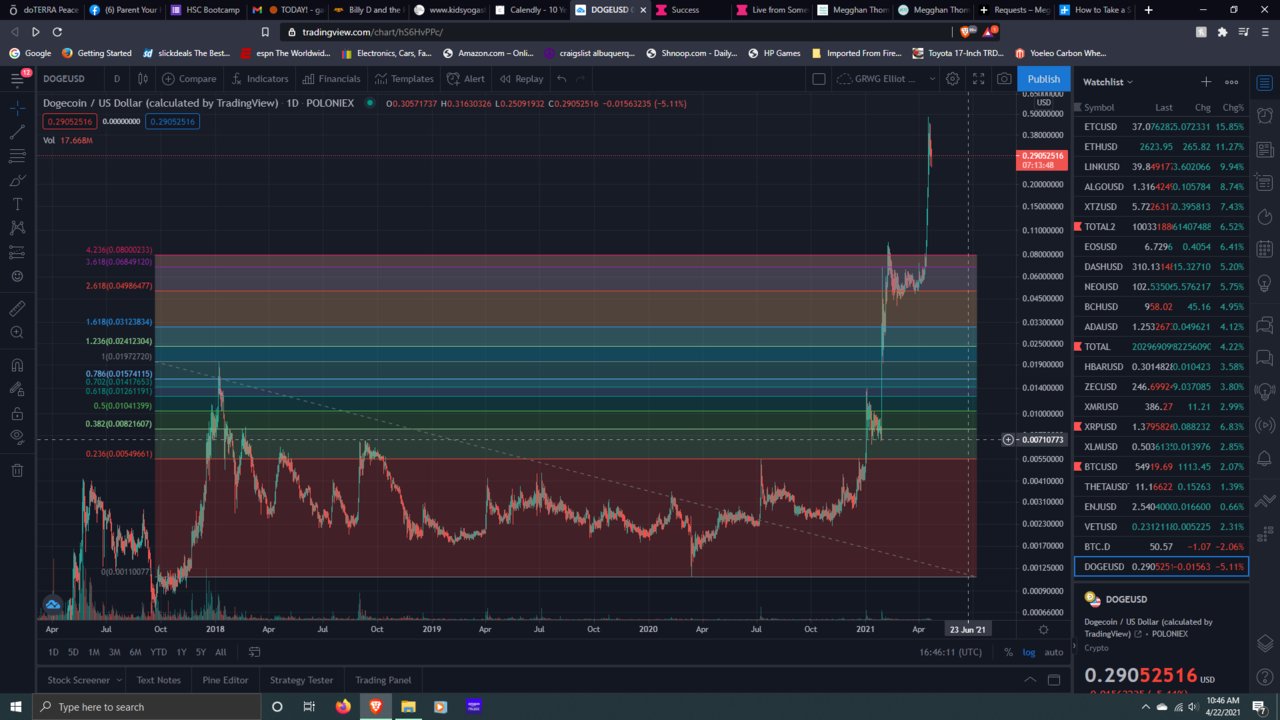The width and height of the screenshot is (1280, 720).
Task: Open the main hamburger menu
Action: [16, 79]
